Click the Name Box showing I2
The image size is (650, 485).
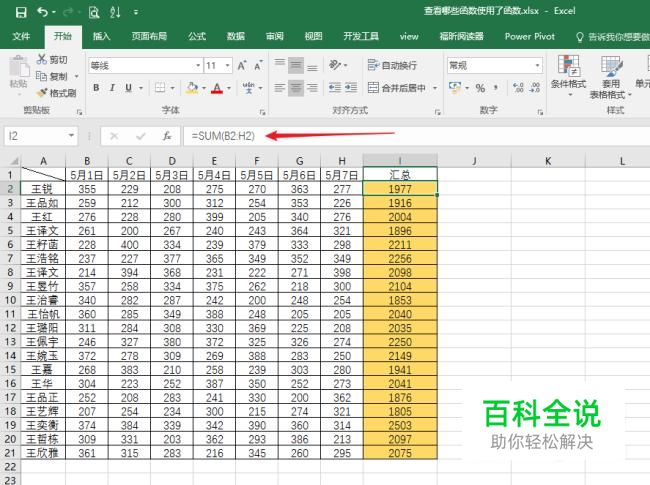pos(38,136)
